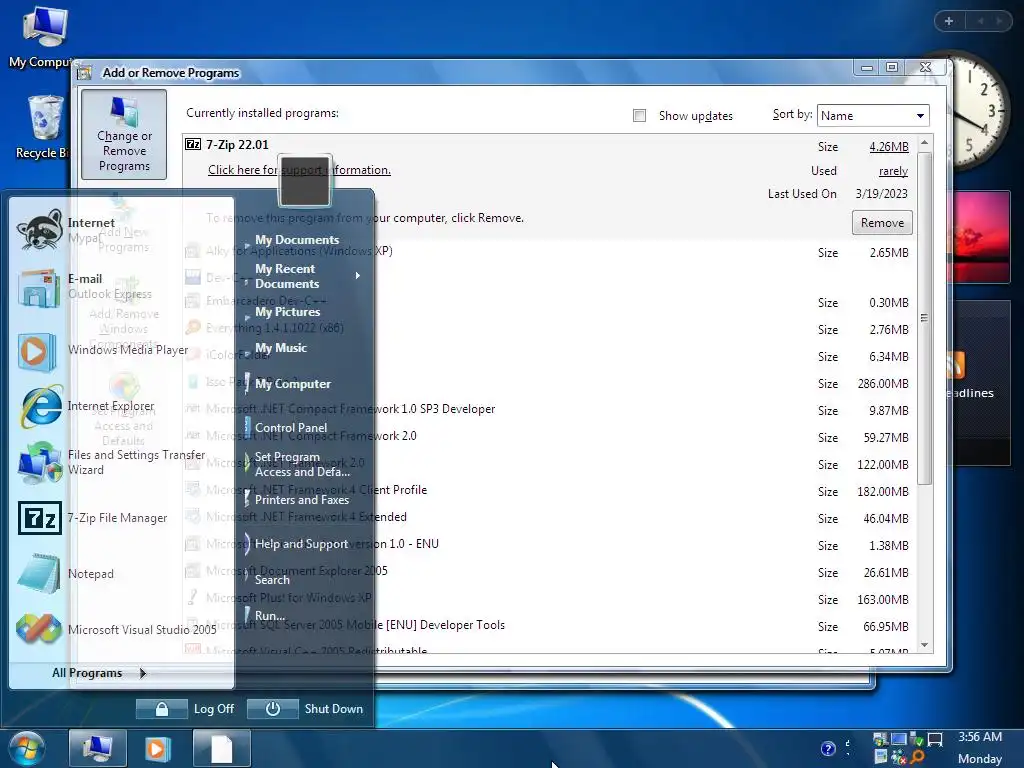The width and height of the screenshot is (1024, 768).
Task: Select Change or Remove Programs button
Action: click(124, 135)
